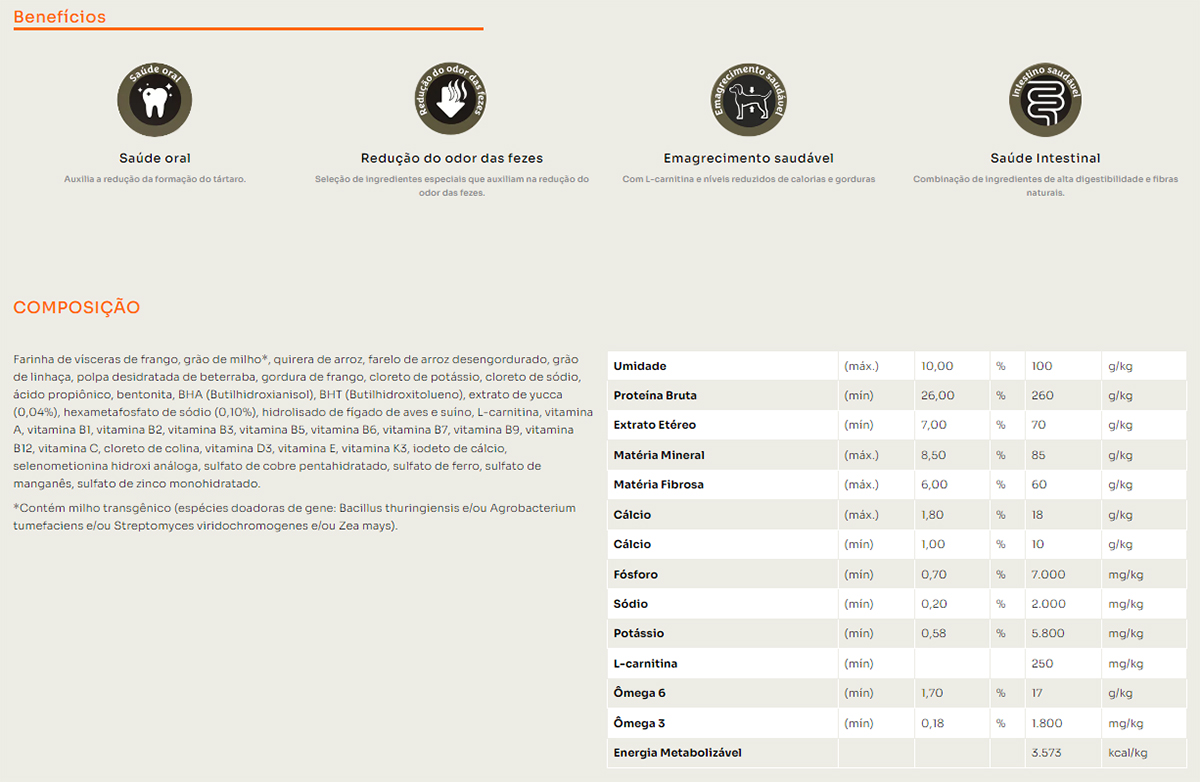
Task: Click the 'Redução do odor das fezes' title
Action: (451, 158)
